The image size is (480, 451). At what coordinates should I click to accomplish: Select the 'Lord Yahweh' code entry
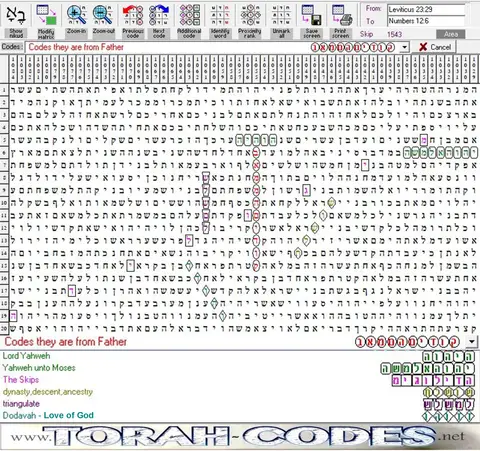click(x=26, y=356)
